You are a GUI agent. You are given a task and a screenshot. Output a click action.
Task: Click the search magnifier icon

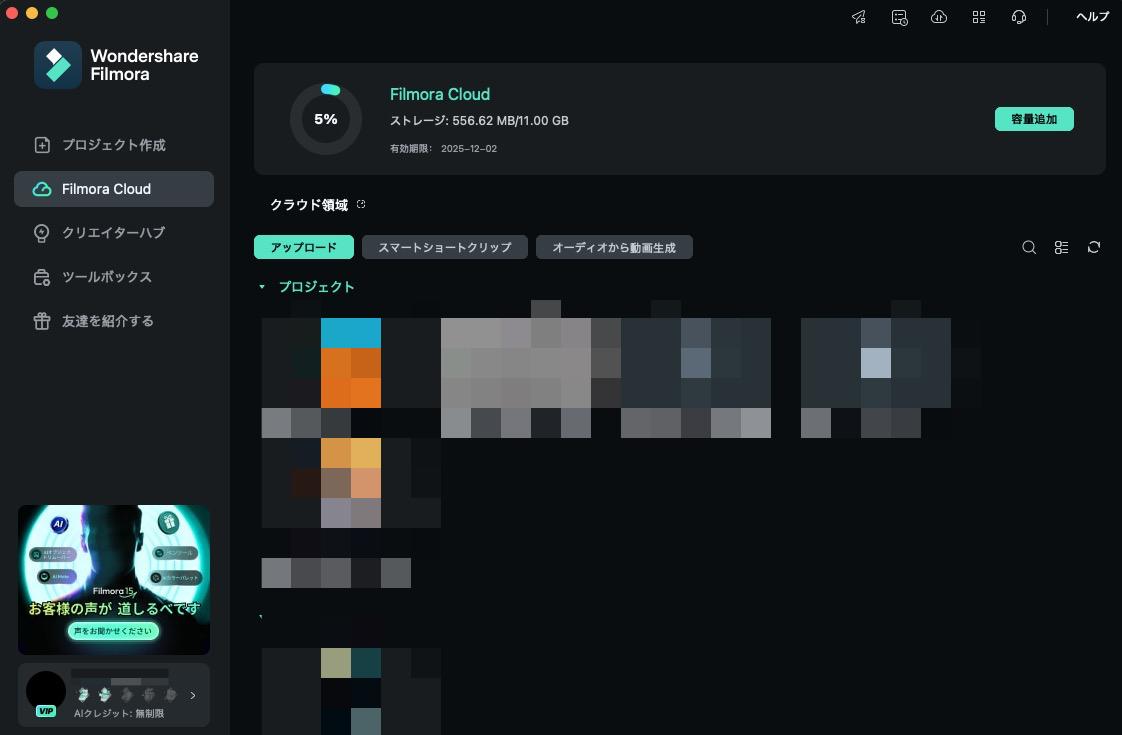tap(1029, 247)
